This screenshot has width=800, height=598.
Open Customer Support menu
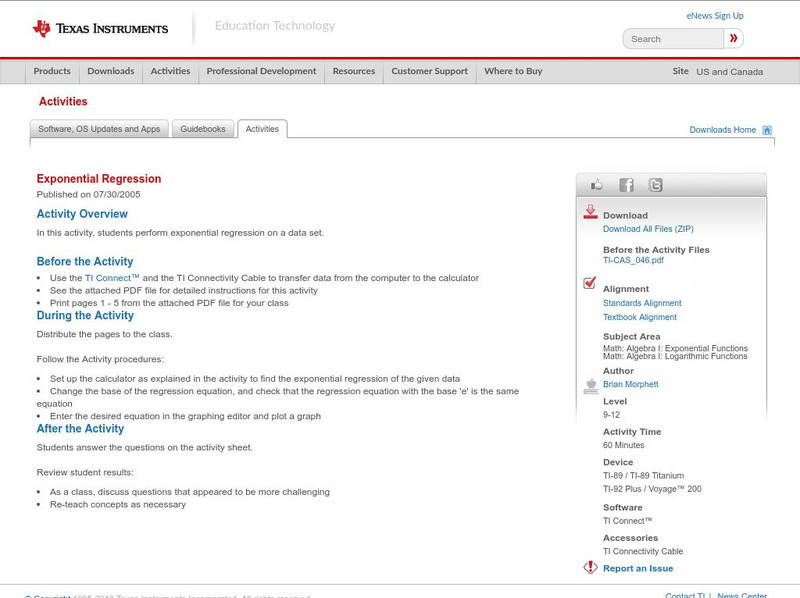pyautogui.click(x=430, y=71)
